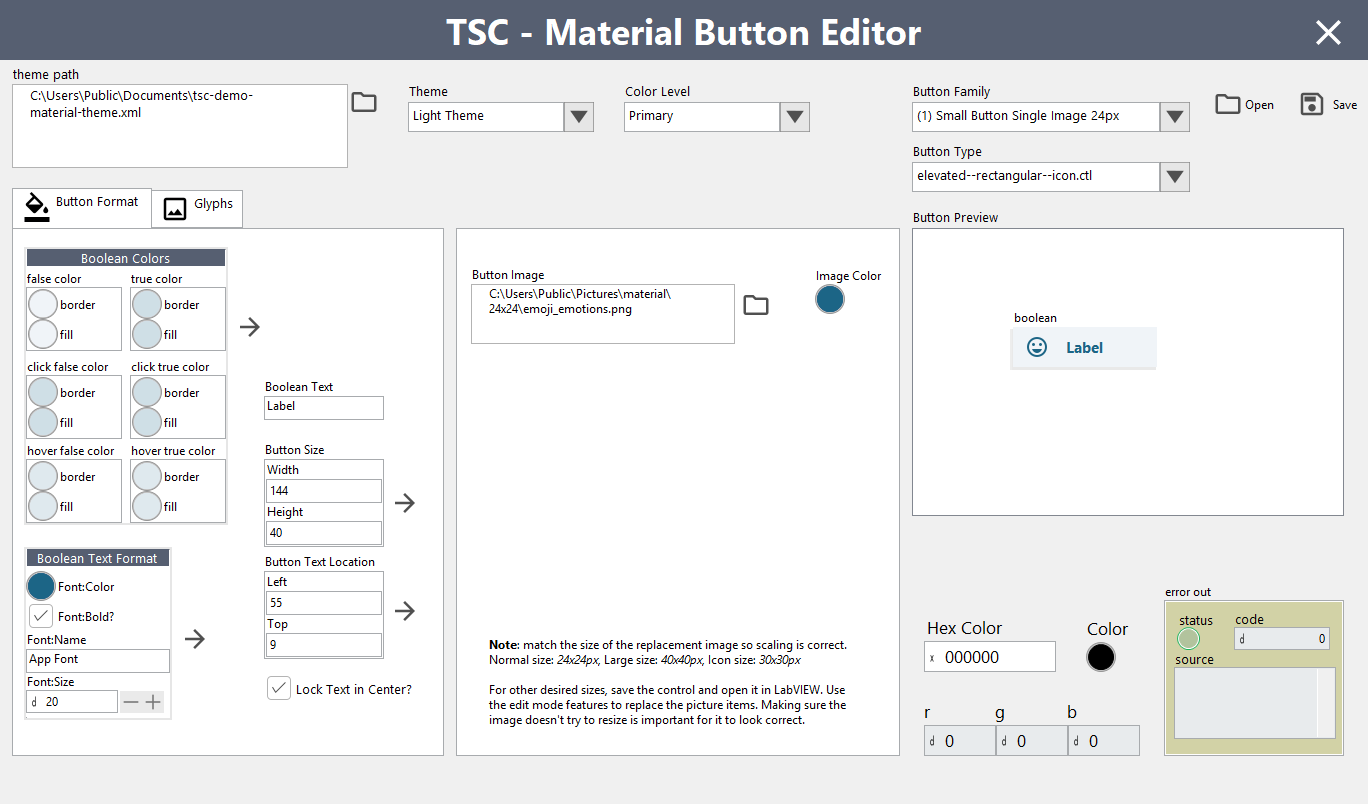Image resolution: width=1368 pixels, height=804 pixels.
Task: Select the Button Format tab
Action: click(82, 204)
